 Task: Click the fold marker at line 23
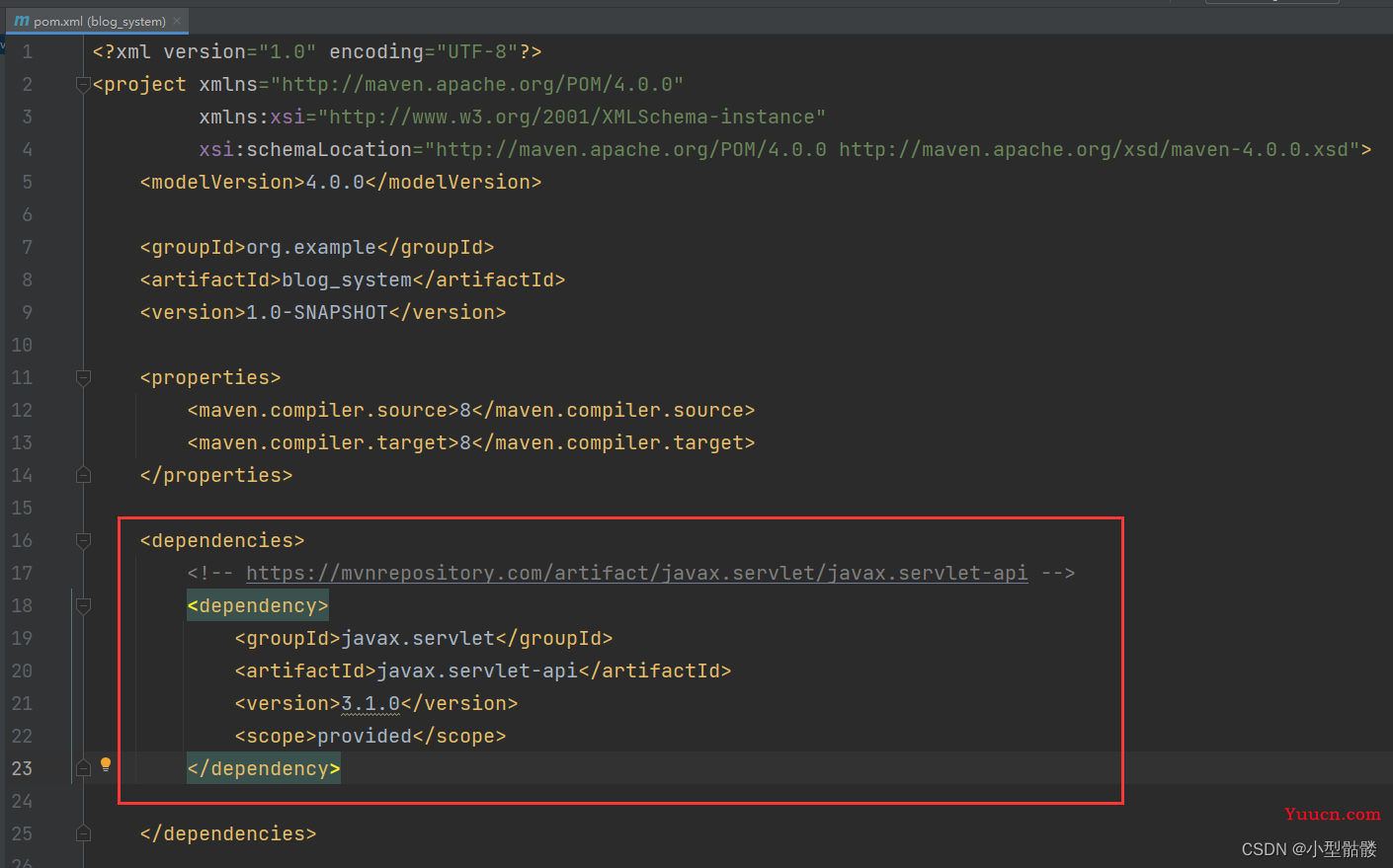(x=83, y=768)
